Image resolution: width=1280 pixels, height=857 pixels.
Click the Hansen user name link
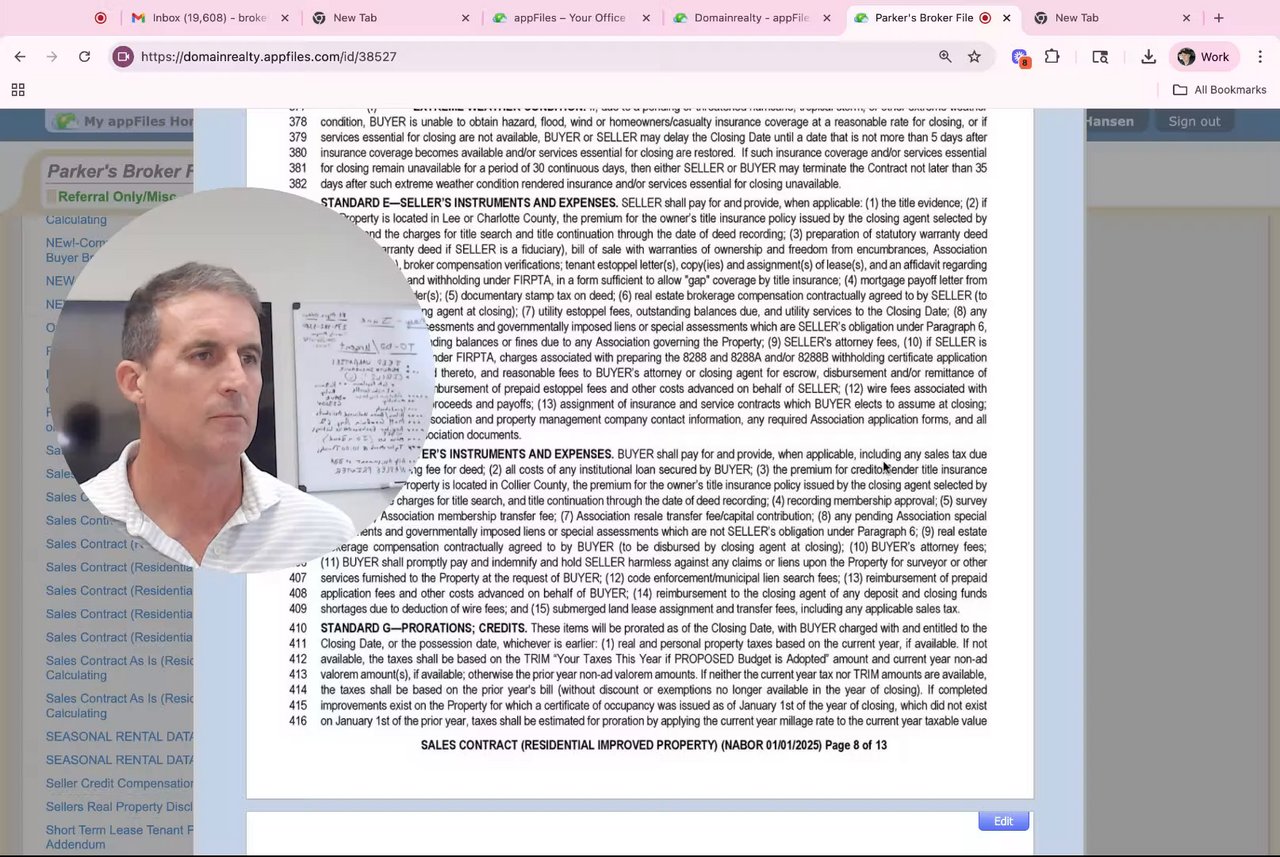pos(1109,121)
